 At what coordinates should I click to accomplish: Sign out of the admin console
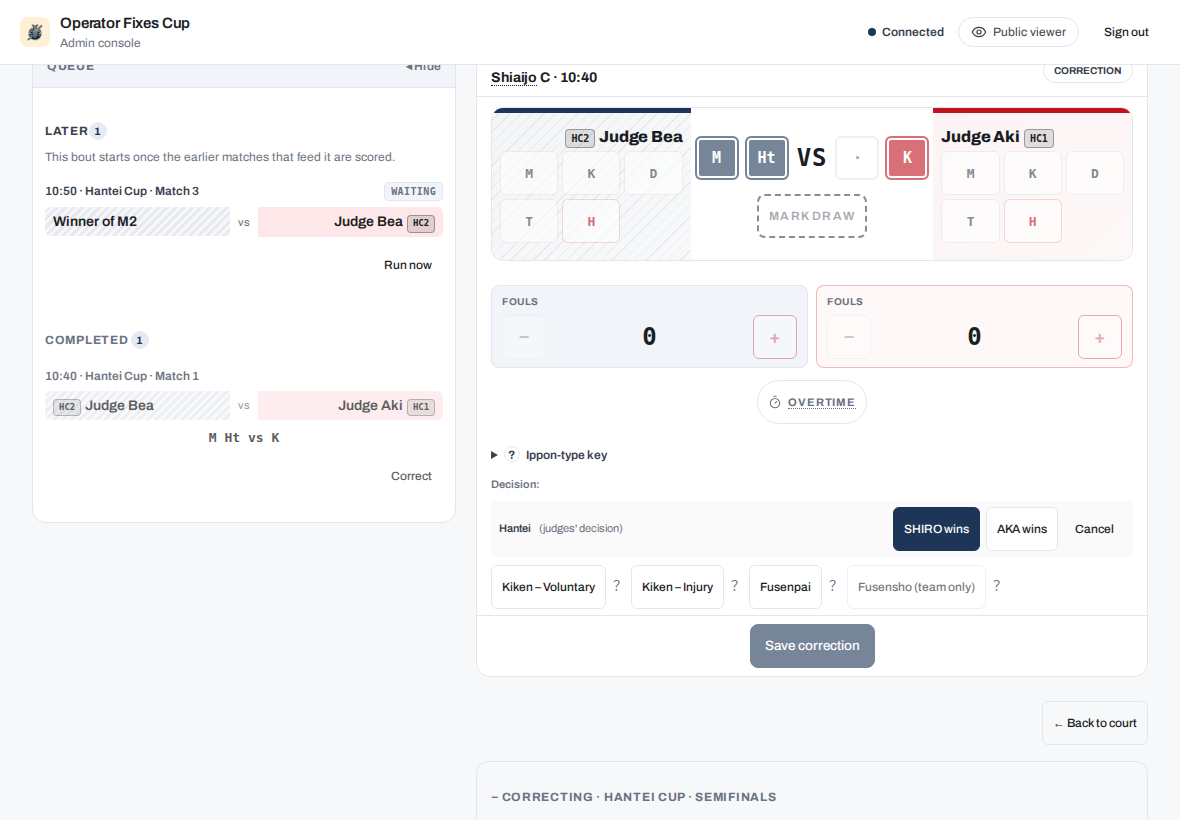click(x=1126, y=32)
